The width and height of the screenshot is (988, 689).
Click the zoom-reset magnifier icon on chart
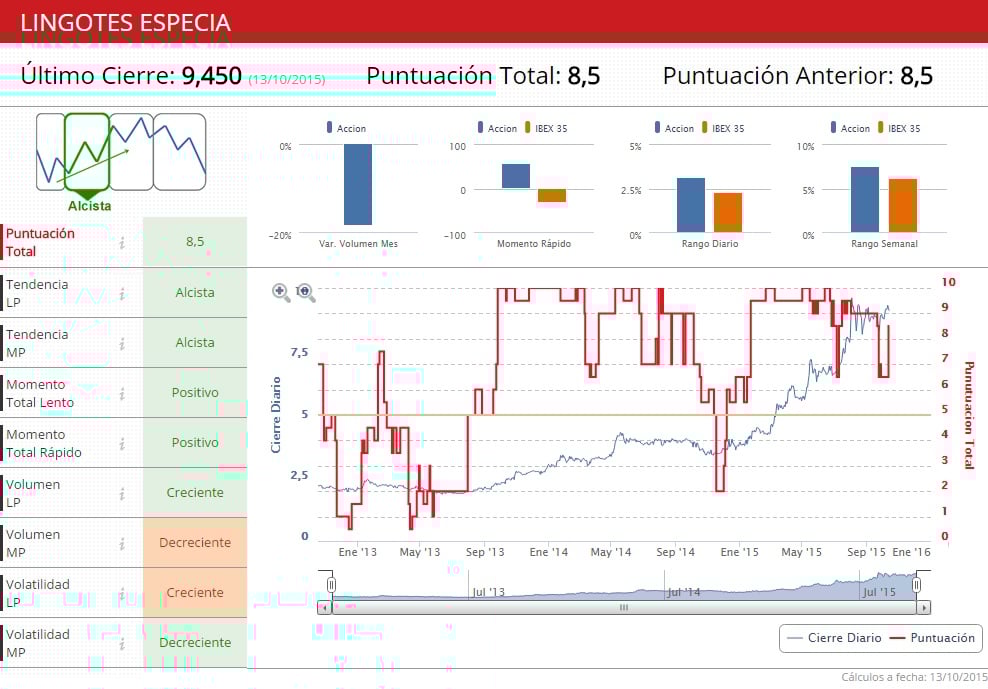pos(306,292)
